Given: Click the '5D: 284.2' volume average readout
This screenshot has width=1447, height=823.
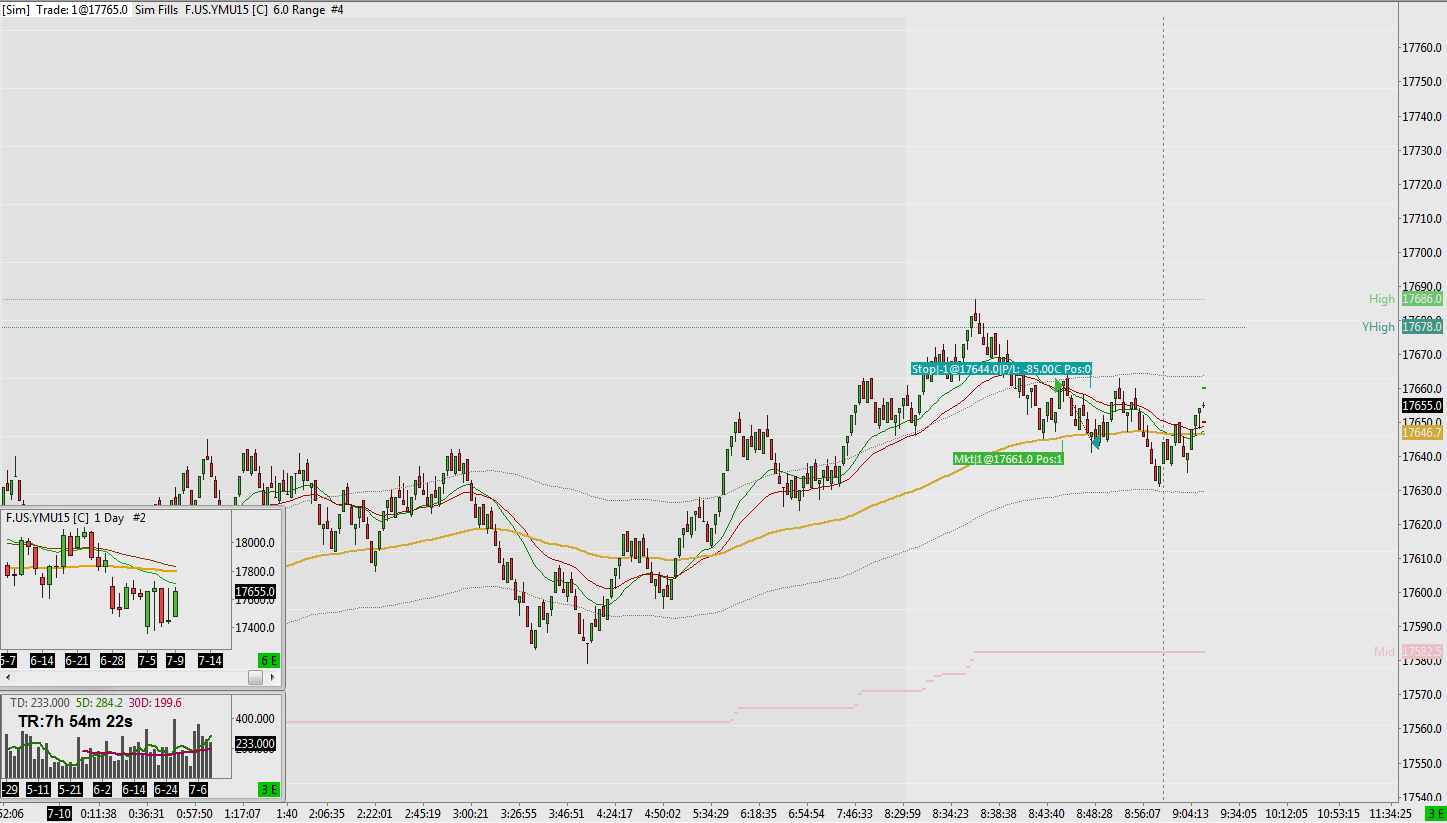Looking at the screenshot, I should (x=98, y=703).
